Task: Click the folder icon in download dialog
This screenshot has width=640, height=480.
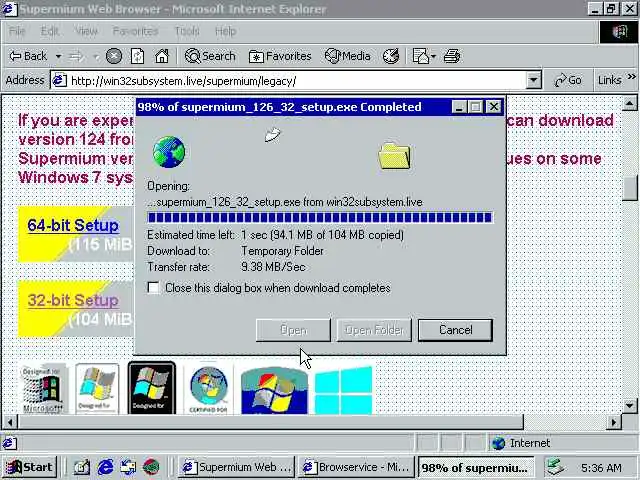Action: click(x=394, y=156)
